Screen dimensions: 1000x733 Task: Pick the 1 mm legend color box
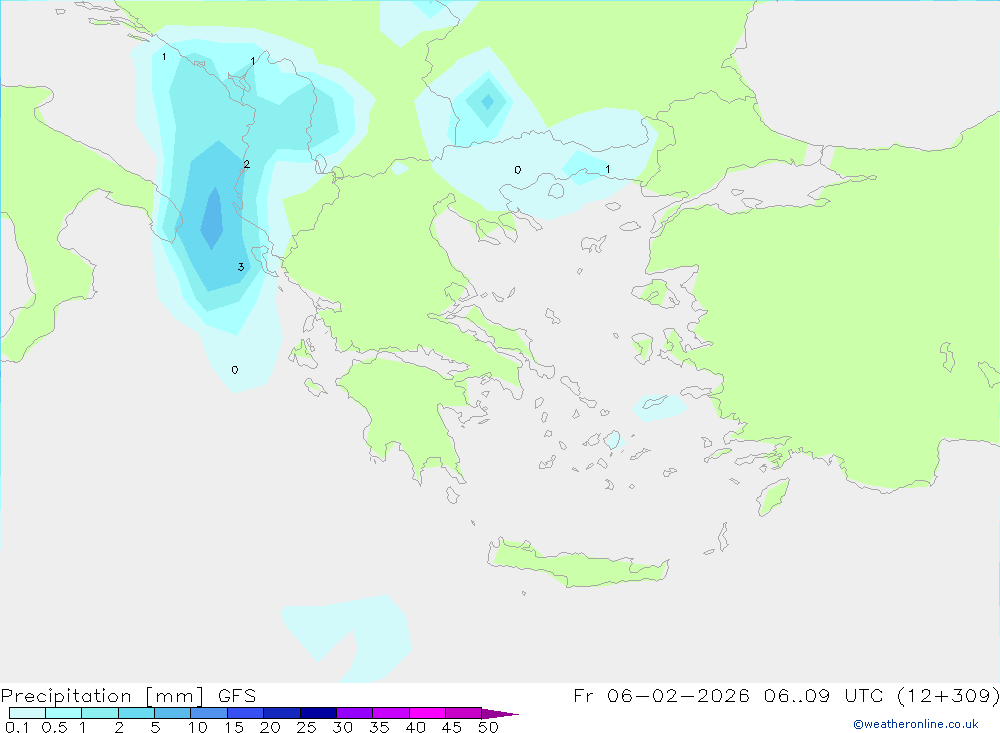(100, 713)
